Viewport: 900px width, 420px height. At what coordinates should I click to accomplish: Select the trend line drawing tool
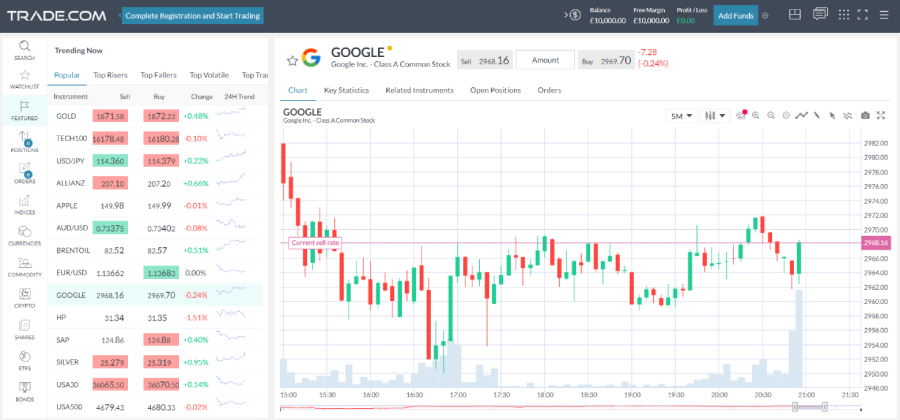pyautogui.click(x=801, y=115)
